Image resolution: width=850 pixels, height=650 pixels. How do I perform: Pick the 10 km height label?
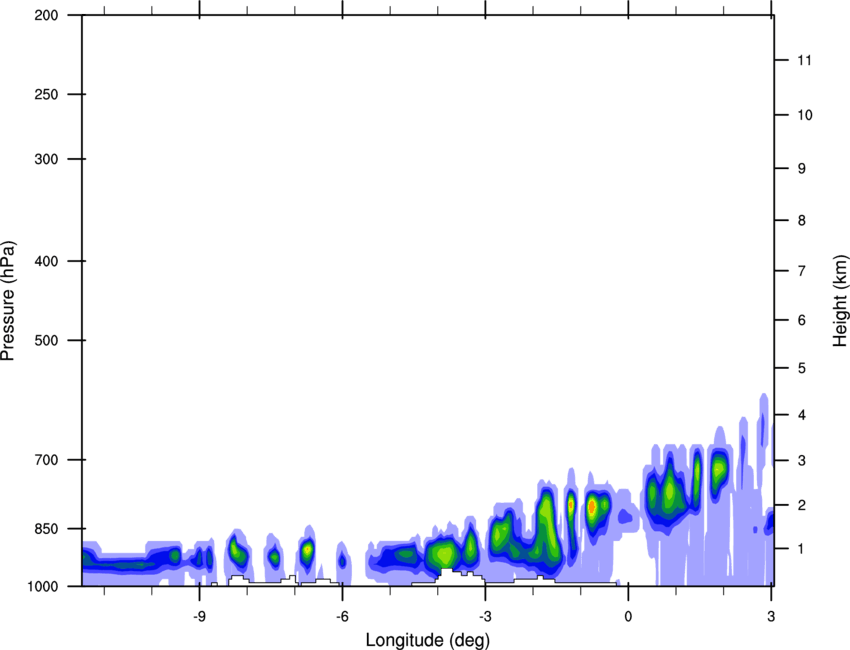click(x=805, y=115)
